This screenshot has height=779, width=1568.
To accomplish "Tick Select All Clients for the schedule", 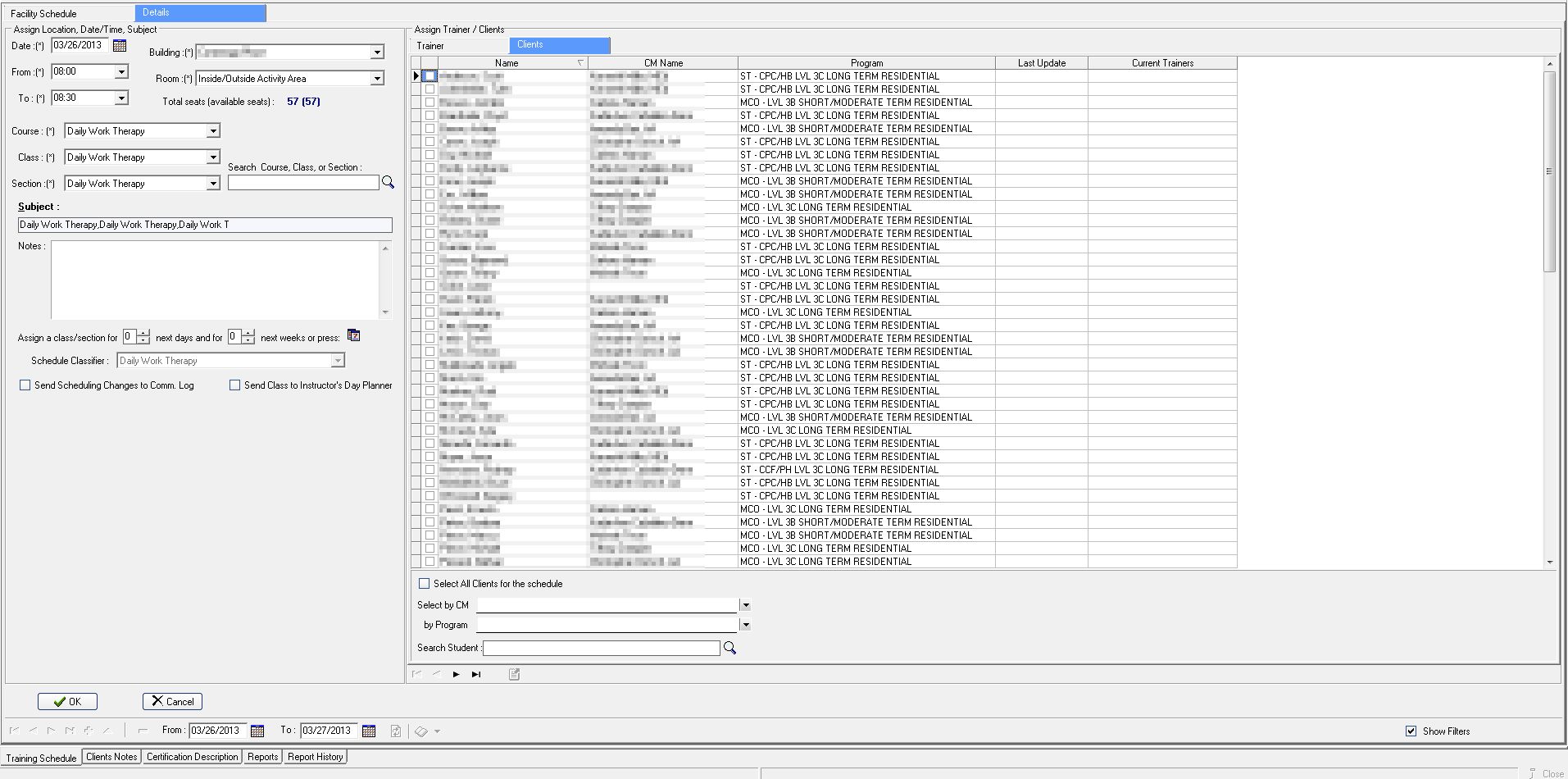I will [x=424, y=584].
